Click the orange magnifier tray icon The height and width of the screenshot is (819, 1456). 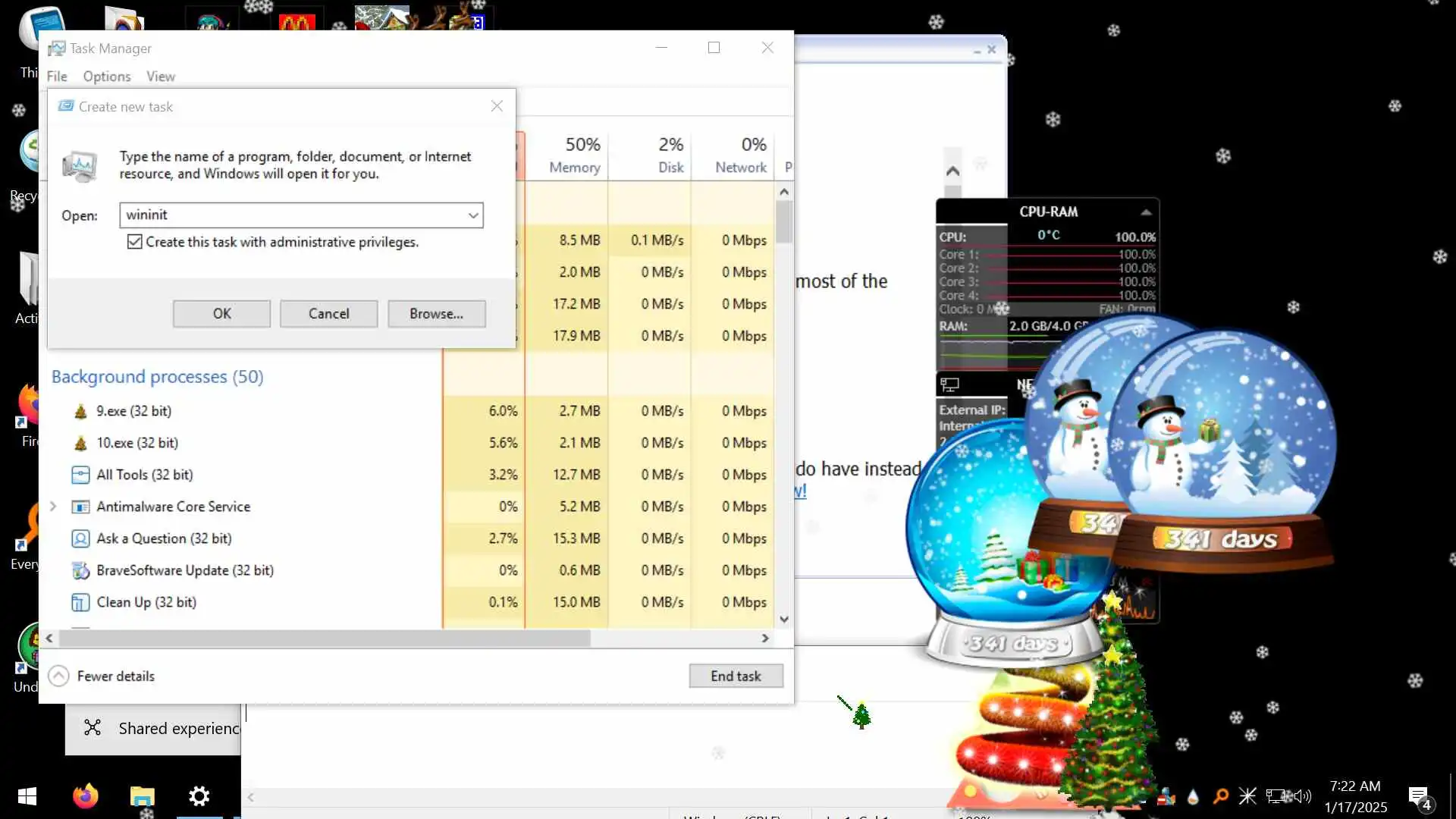click(x=1220, y=796)
